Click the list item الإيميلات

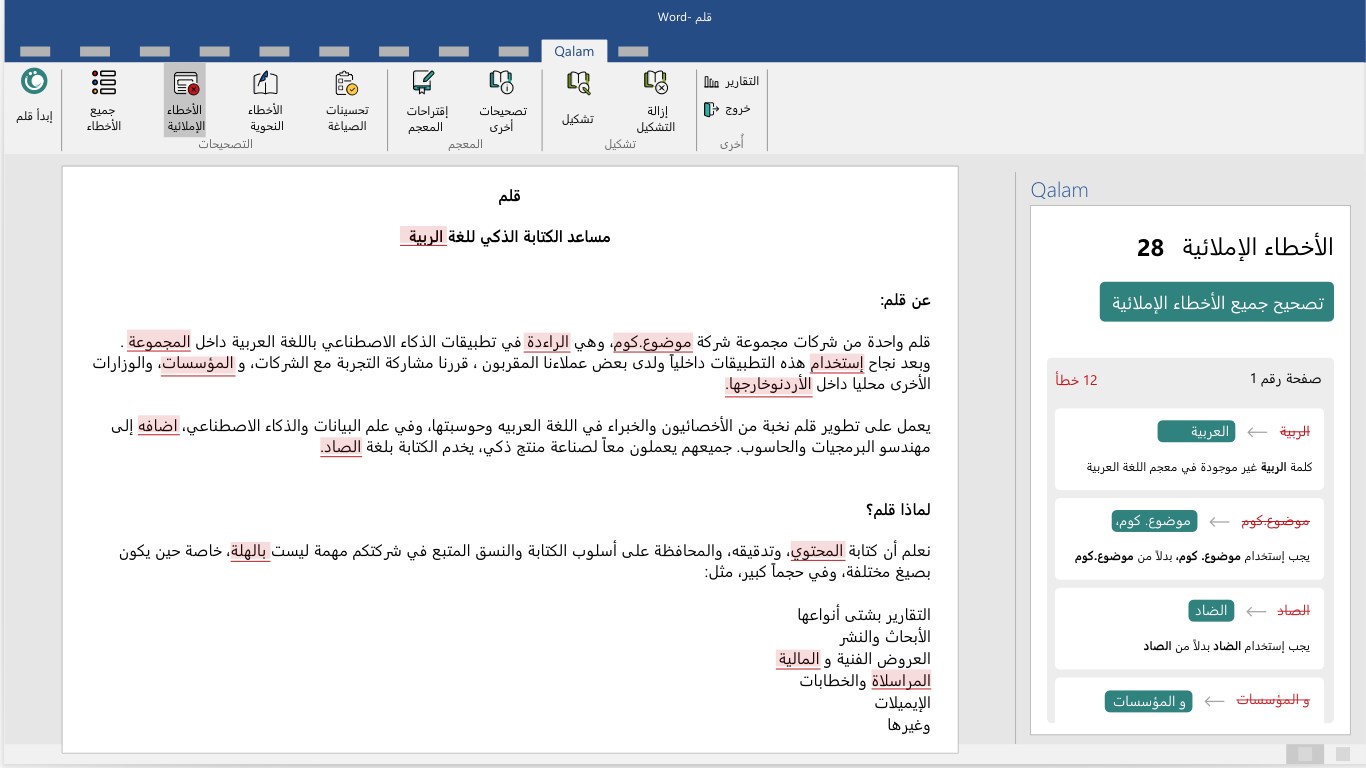[x=902, y=702]
